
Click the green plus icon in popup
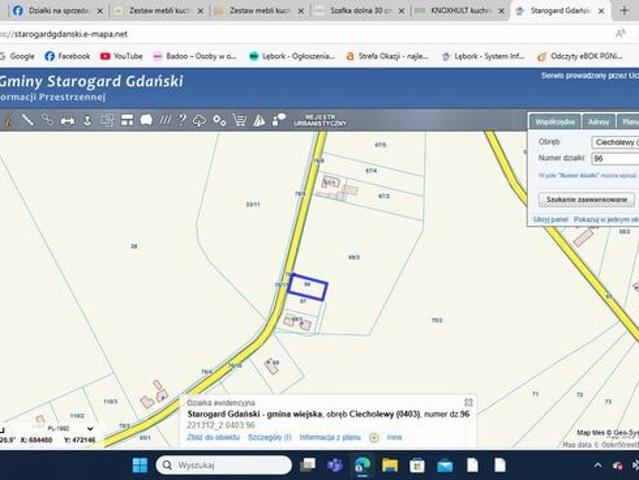(374, 438)
